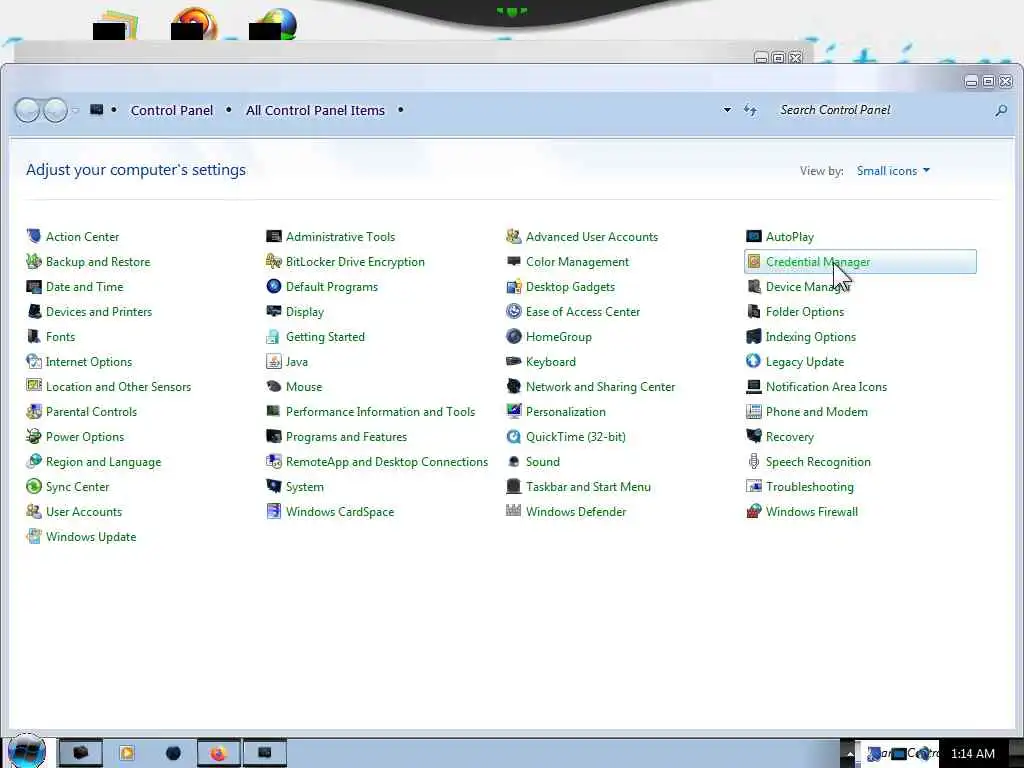Viewport: 1024px width, 768px height.
Task: Open Color Management link
Action: click(x=577, y=261)
